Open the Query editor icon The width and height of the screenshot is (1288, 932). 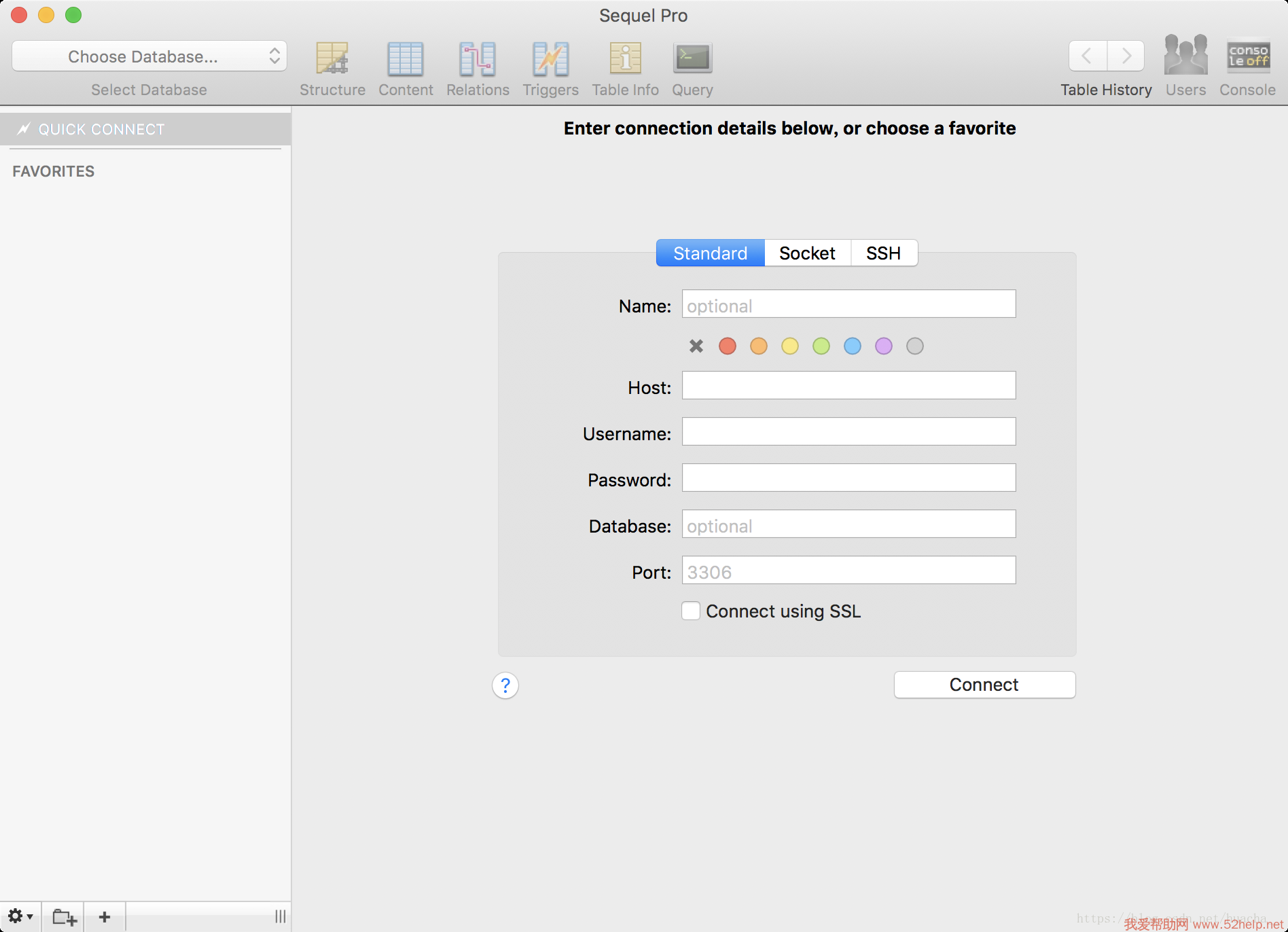tap(692, 59)
